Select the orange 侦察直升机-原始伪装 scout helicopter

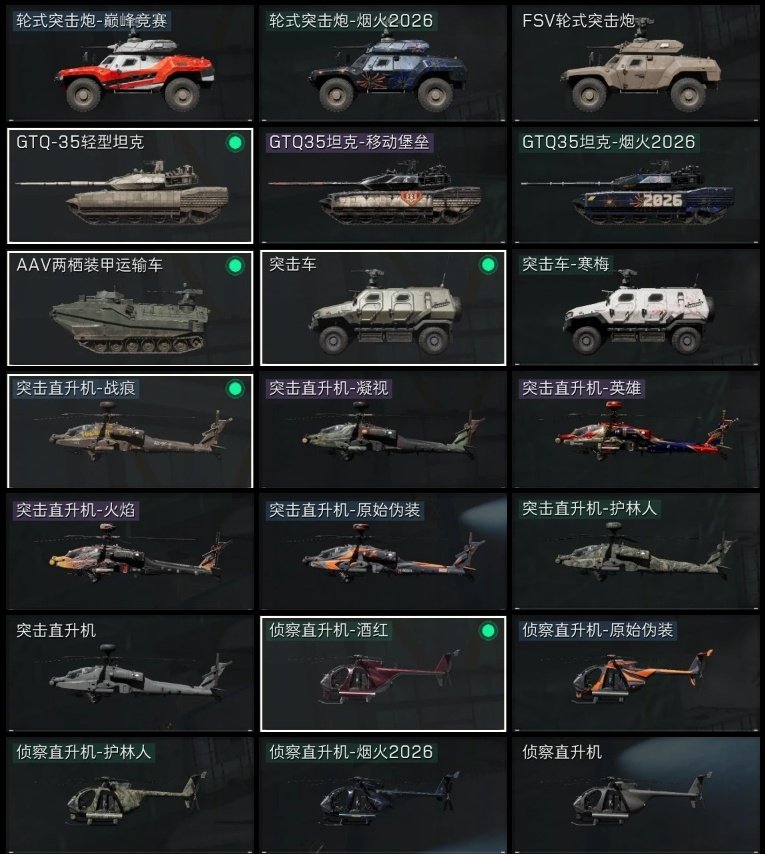tap(635, 674)
